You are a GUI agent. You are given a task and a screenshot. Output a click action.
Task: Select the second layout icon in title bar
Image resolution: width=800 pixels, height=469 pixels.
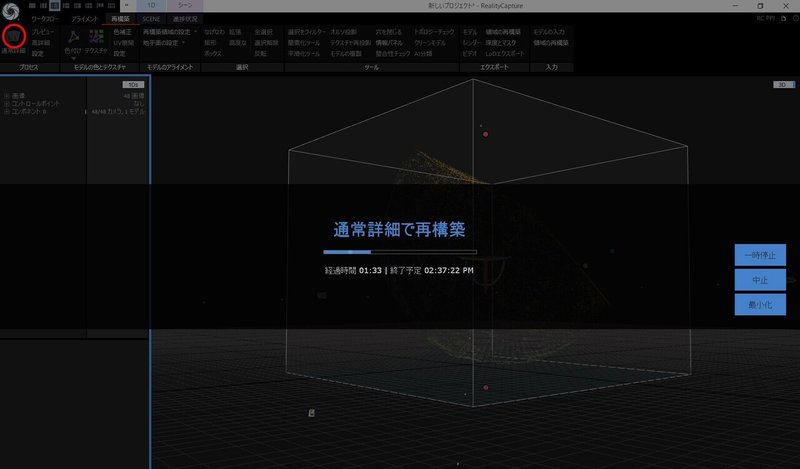43,6
